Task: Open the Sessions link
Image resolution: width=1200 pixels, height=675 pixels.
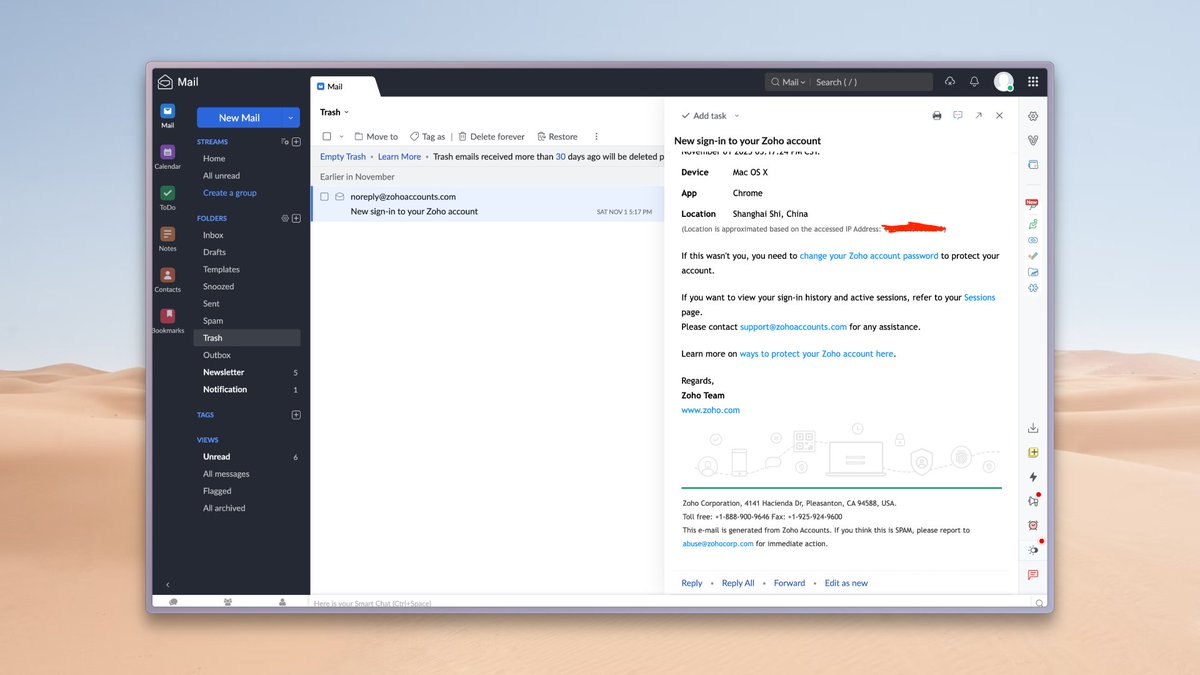Action: pos(979,297)
